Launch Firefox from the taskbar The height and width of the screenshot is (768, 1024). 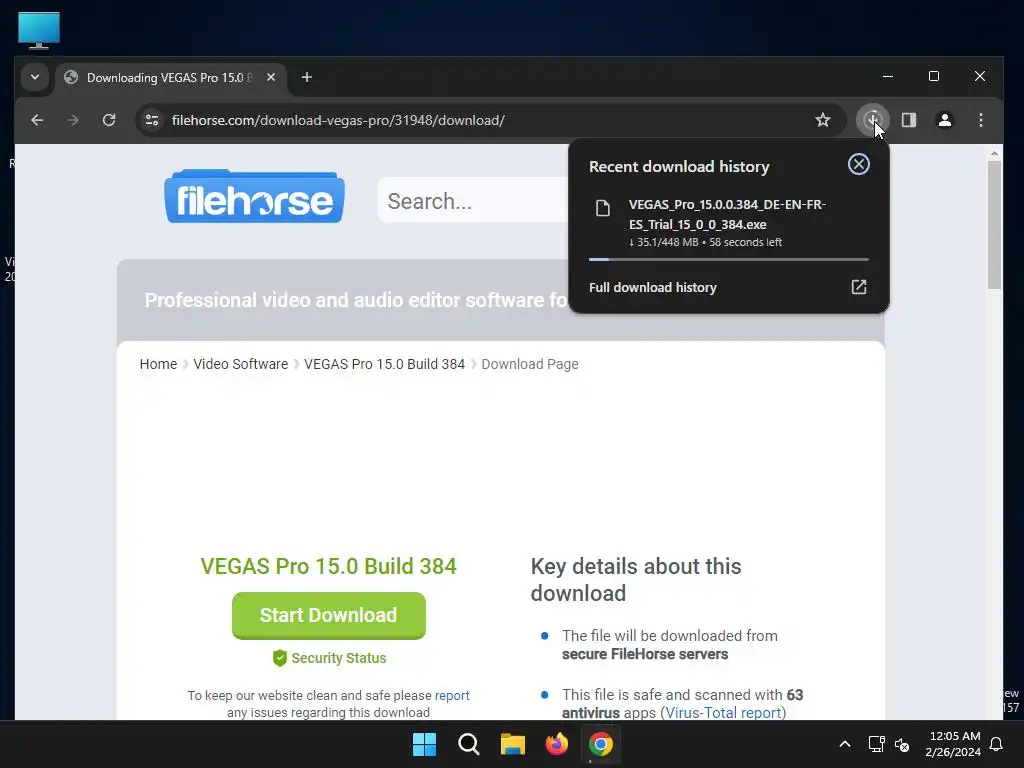pyautogui.click(x=556, y=744)
